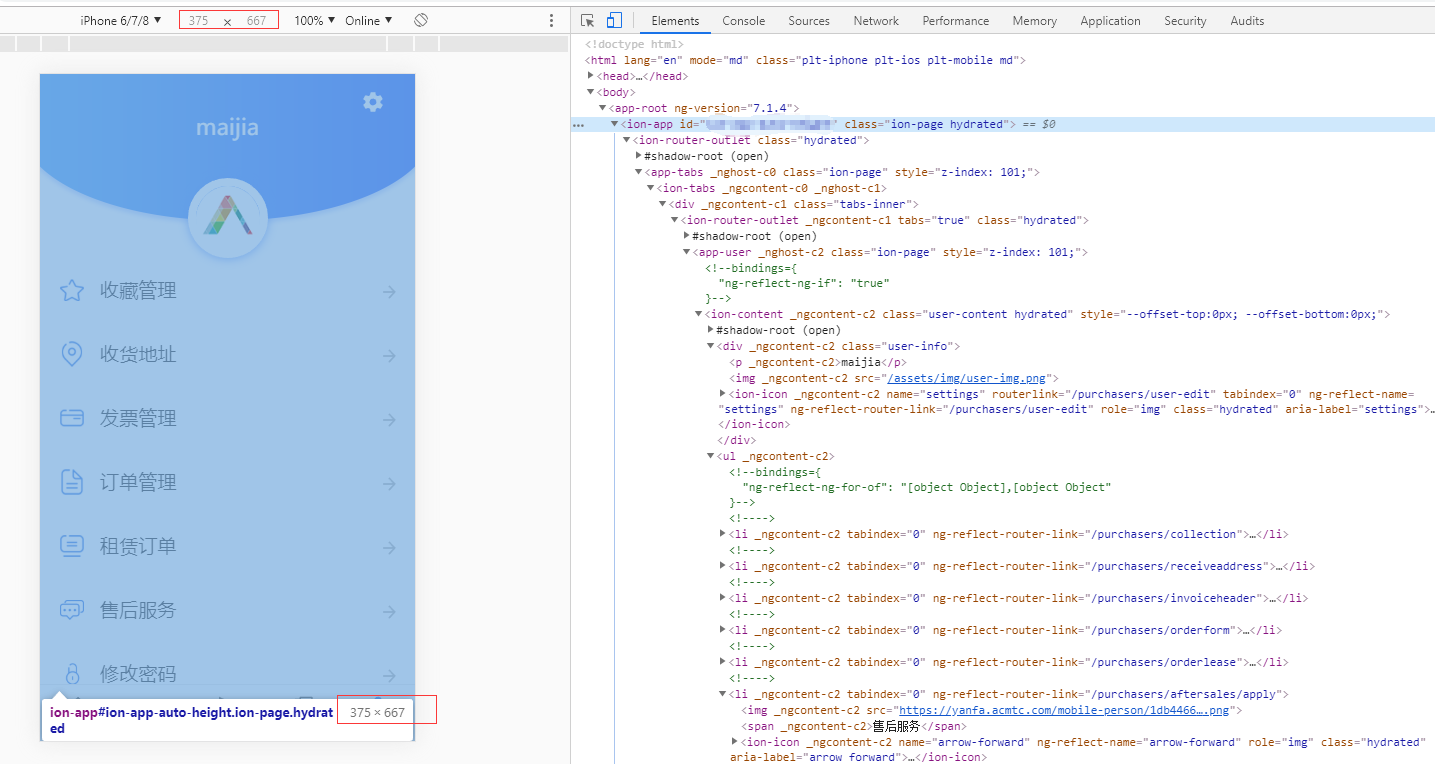Click the rotate device orientation icon

tap(421, 20)
